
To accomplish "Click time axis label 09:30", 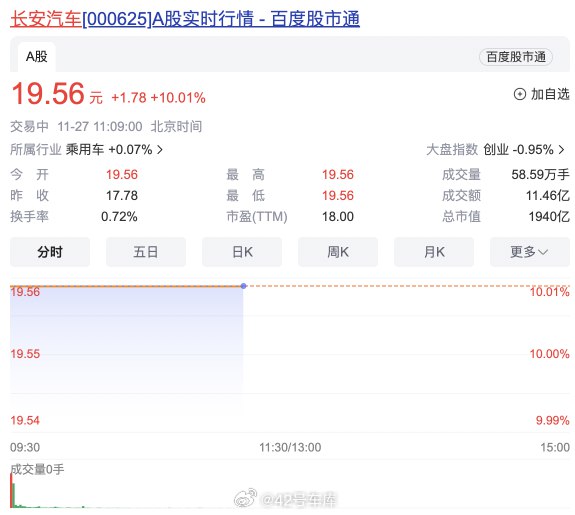I will point(25,448).
